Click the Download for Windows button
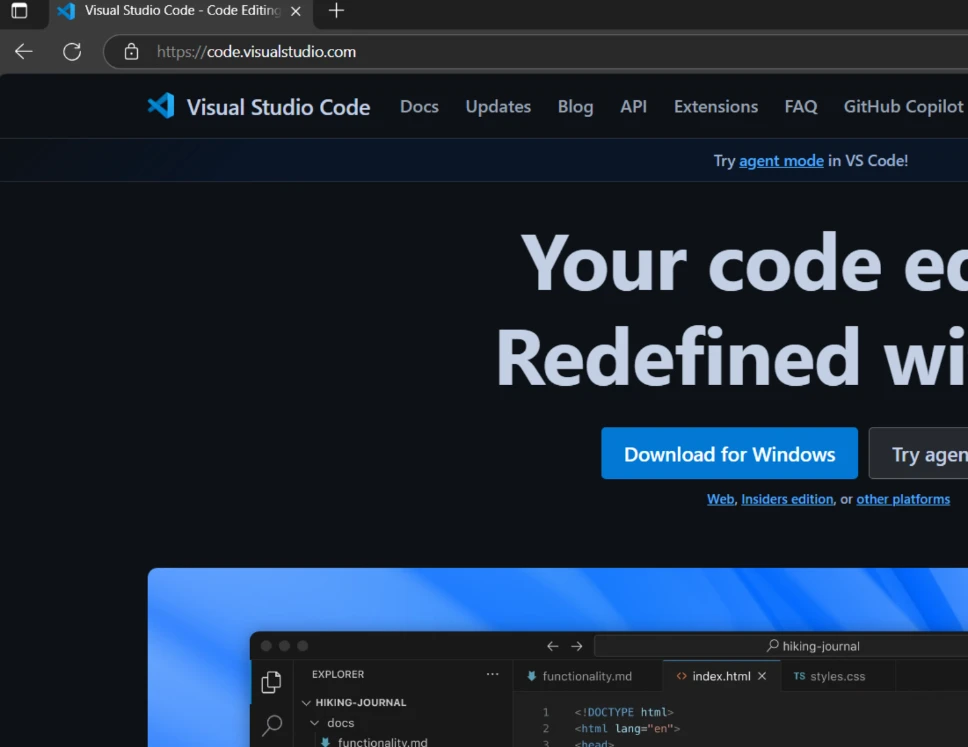Viewport: 968px width, 747px height. click(x=729, y=454)
